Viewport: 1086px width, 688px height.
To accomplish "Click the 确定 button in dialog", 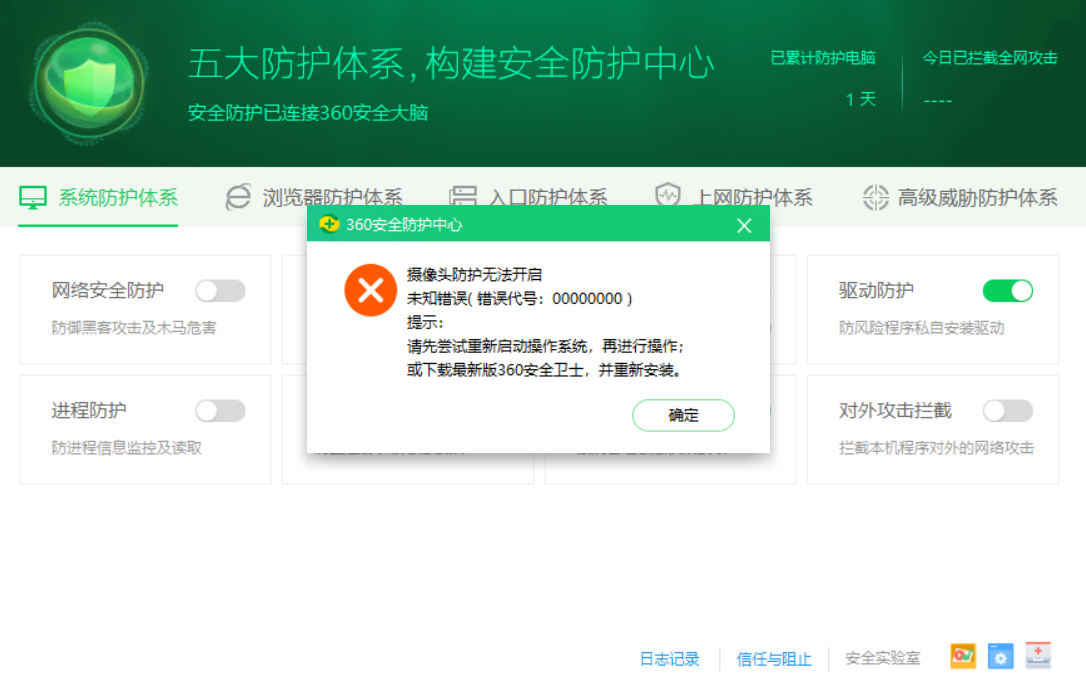I will click(683, 415).
